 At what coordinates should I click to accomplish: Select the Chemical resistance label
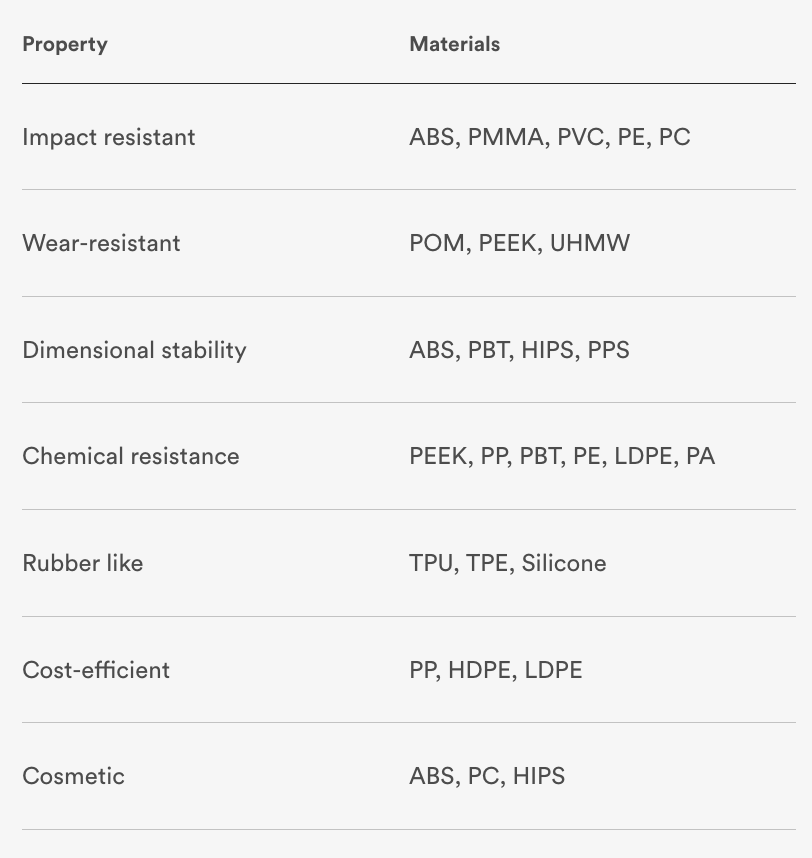(131, 456)
